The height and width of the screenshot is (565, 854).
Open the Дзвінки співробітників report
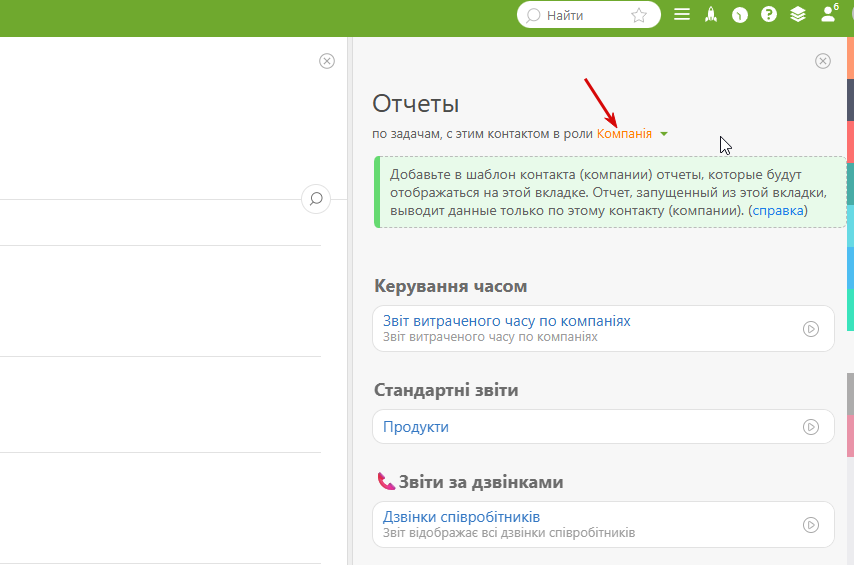[461, 517]
